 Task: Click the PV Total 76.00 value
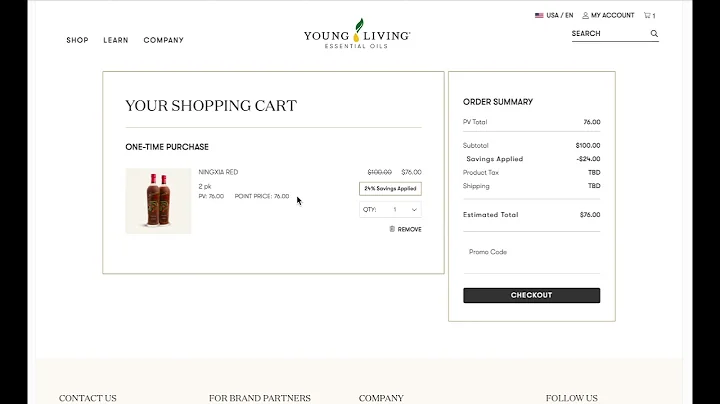592,122
